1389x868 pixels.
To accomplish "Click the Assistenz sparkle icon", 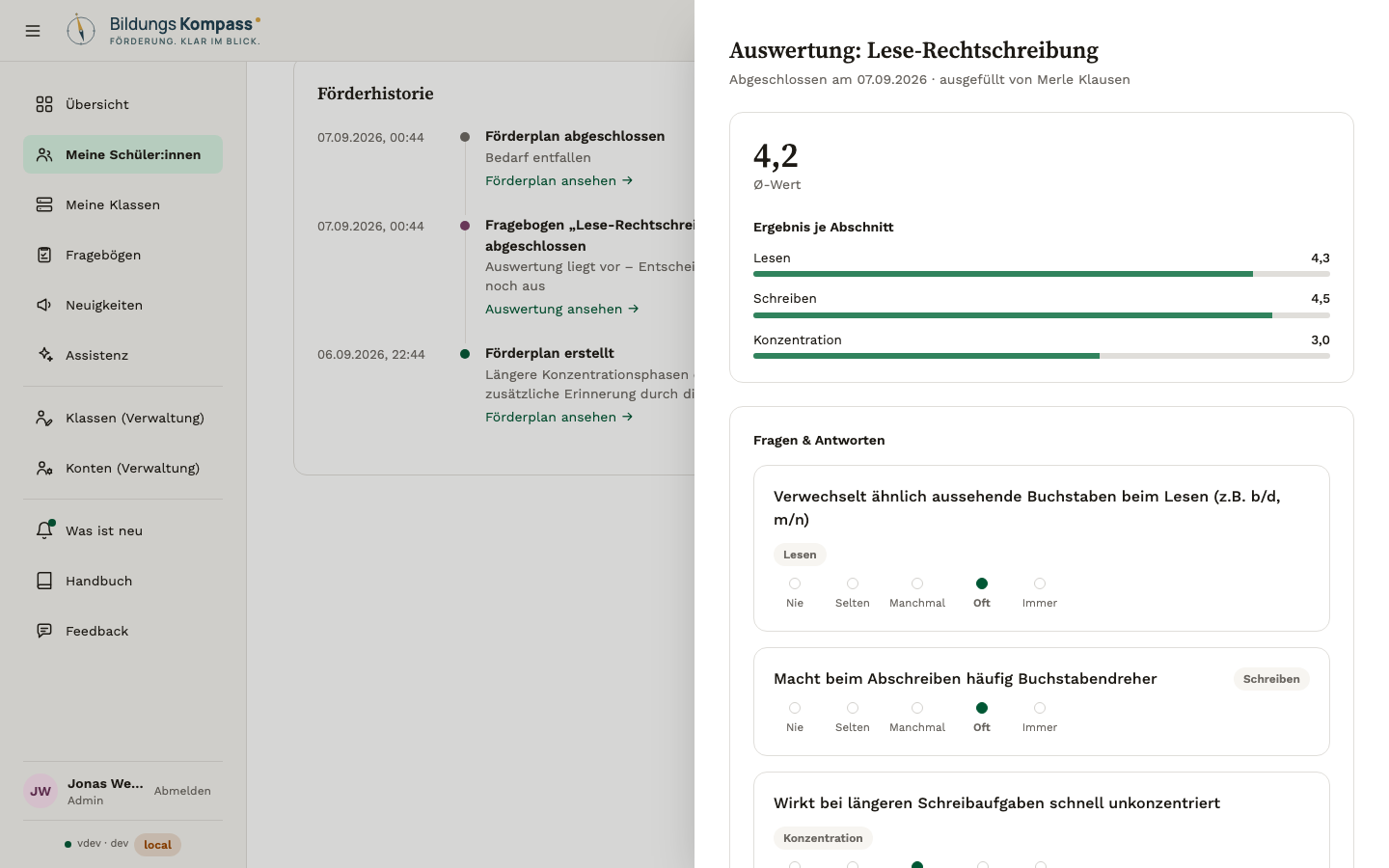I will 44,355.
